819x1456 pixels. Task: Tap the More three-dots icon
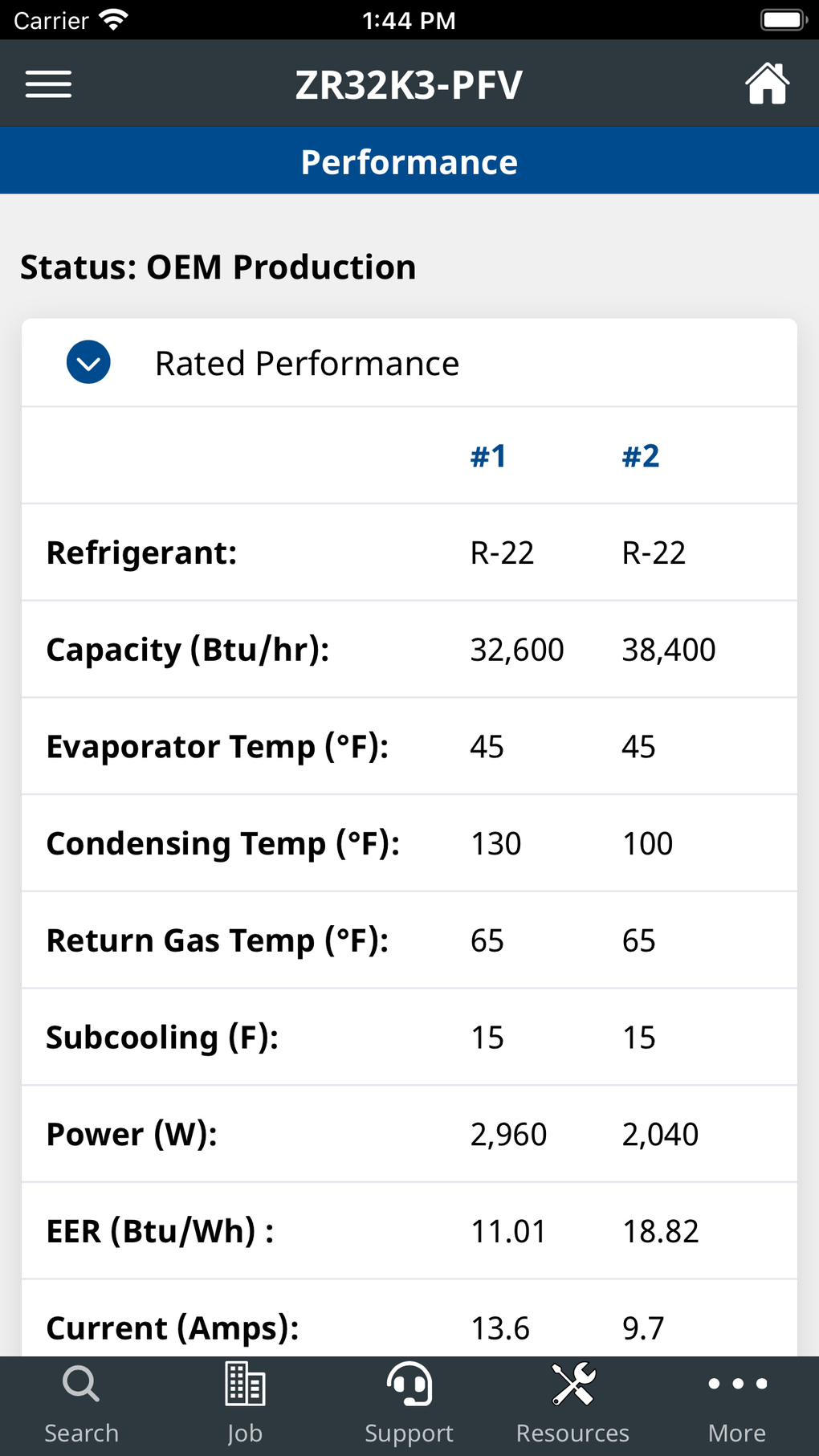737,1385
